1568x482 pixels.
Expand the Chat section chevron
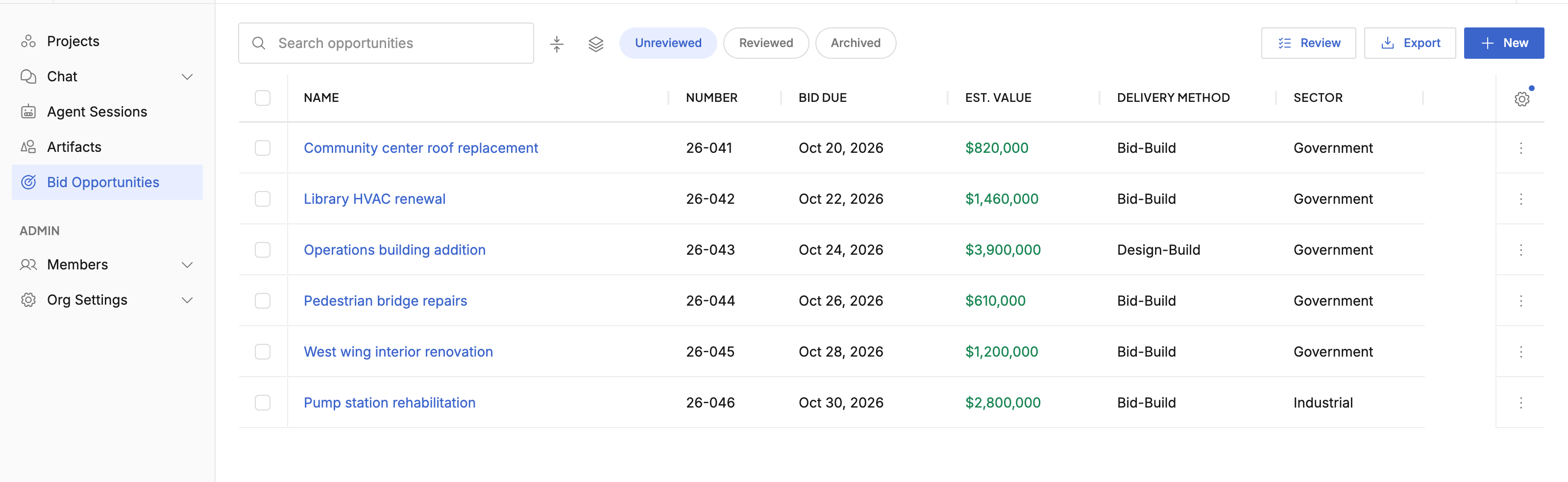(x=188, y=77)
